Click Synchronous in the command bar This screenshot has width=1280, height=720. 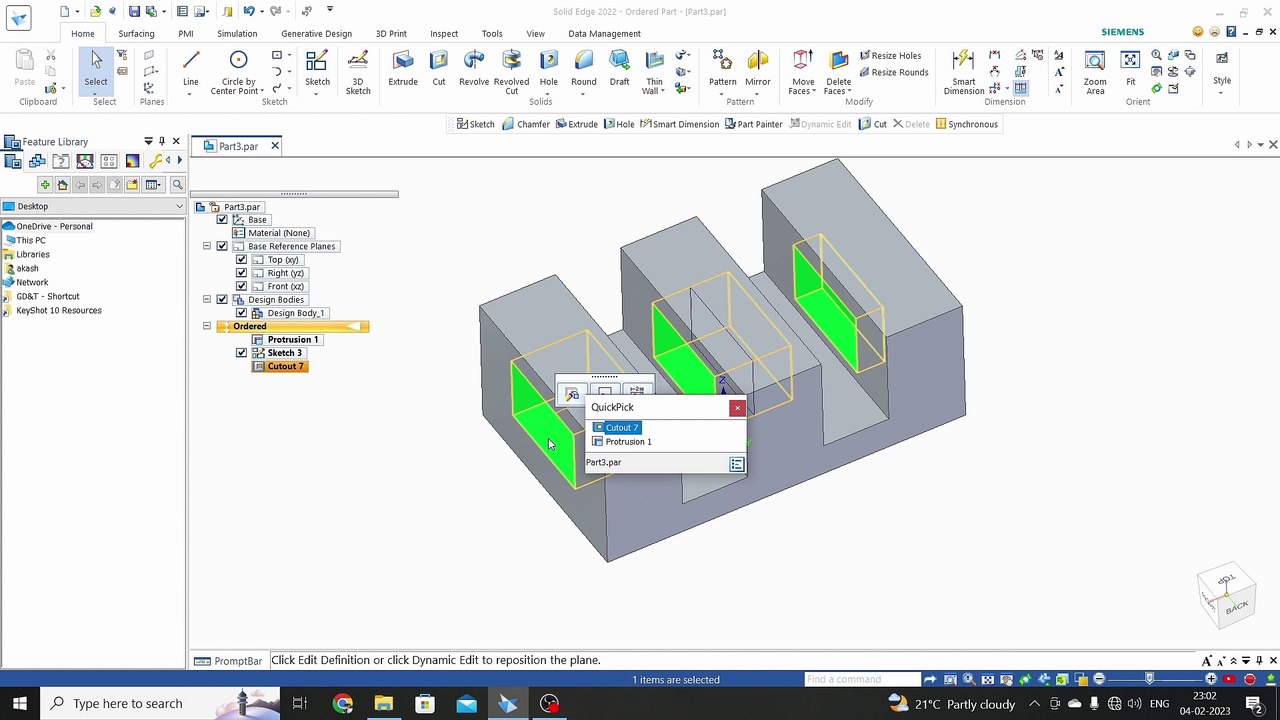pos(966,124)
